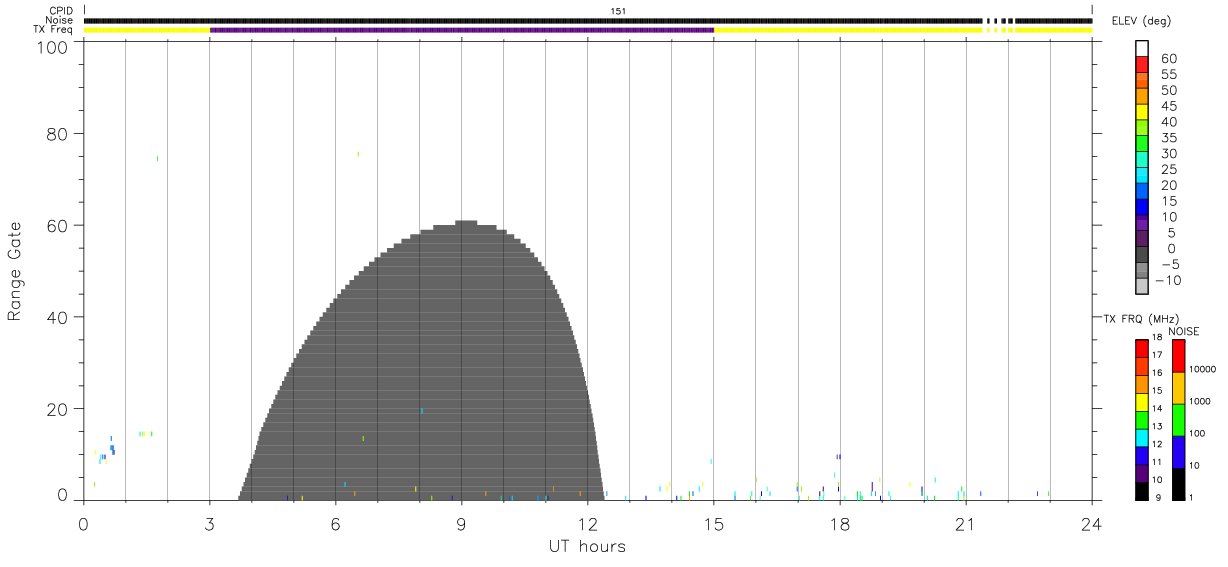
Task: Select yellow swatch in TX FRQ colorbar
Action: coord(1142,402)
